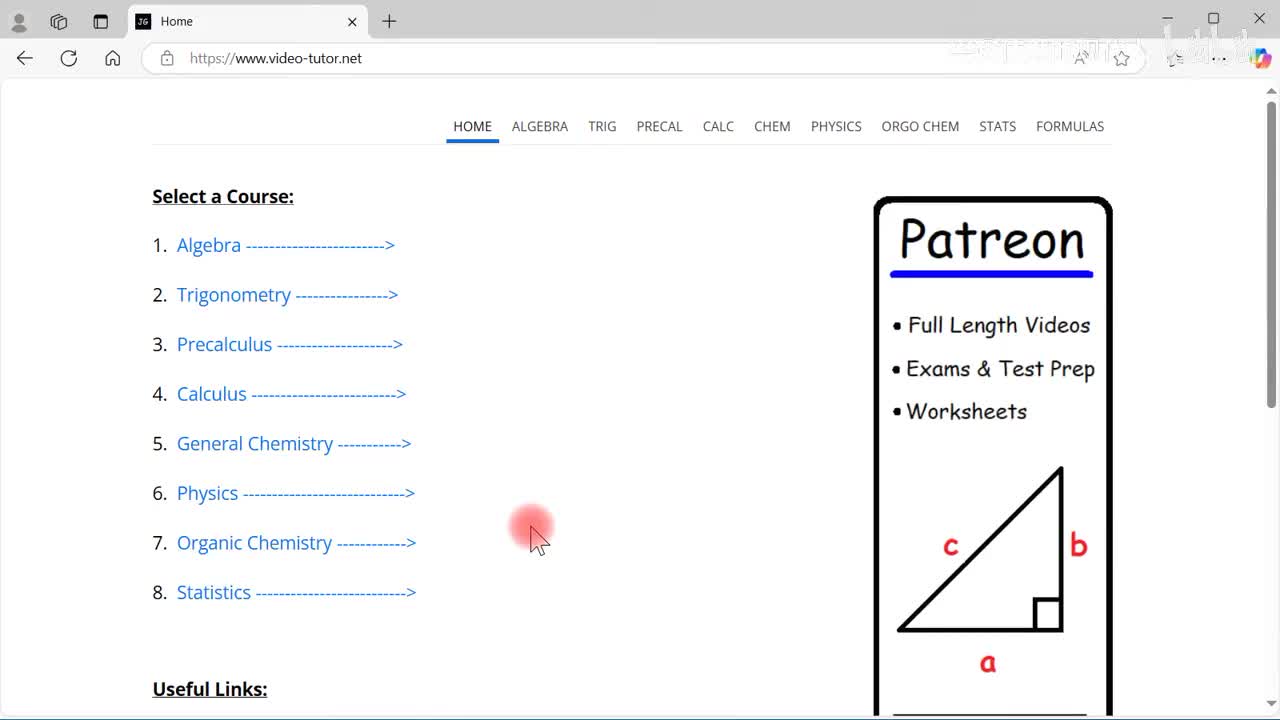Image resolution: width=1280 pixels, height=720 pixels.
Task: Open the Settings and more ellipsis menu
Action: point(1218,58)
